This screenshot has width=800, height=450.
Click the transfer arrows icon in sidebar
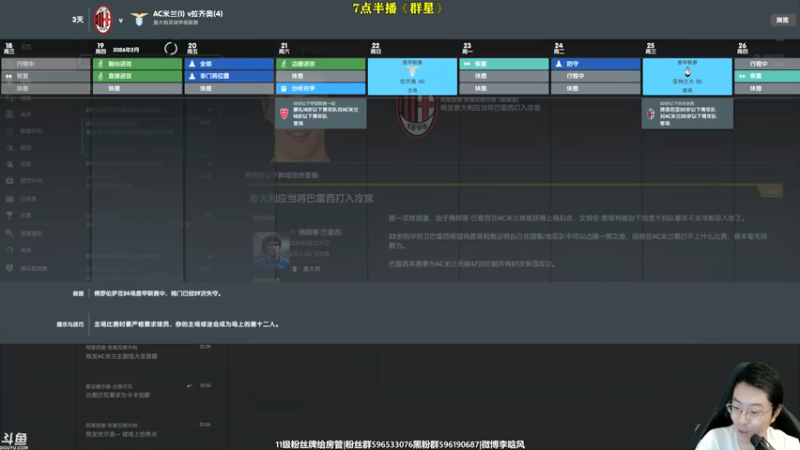point(9,250)
